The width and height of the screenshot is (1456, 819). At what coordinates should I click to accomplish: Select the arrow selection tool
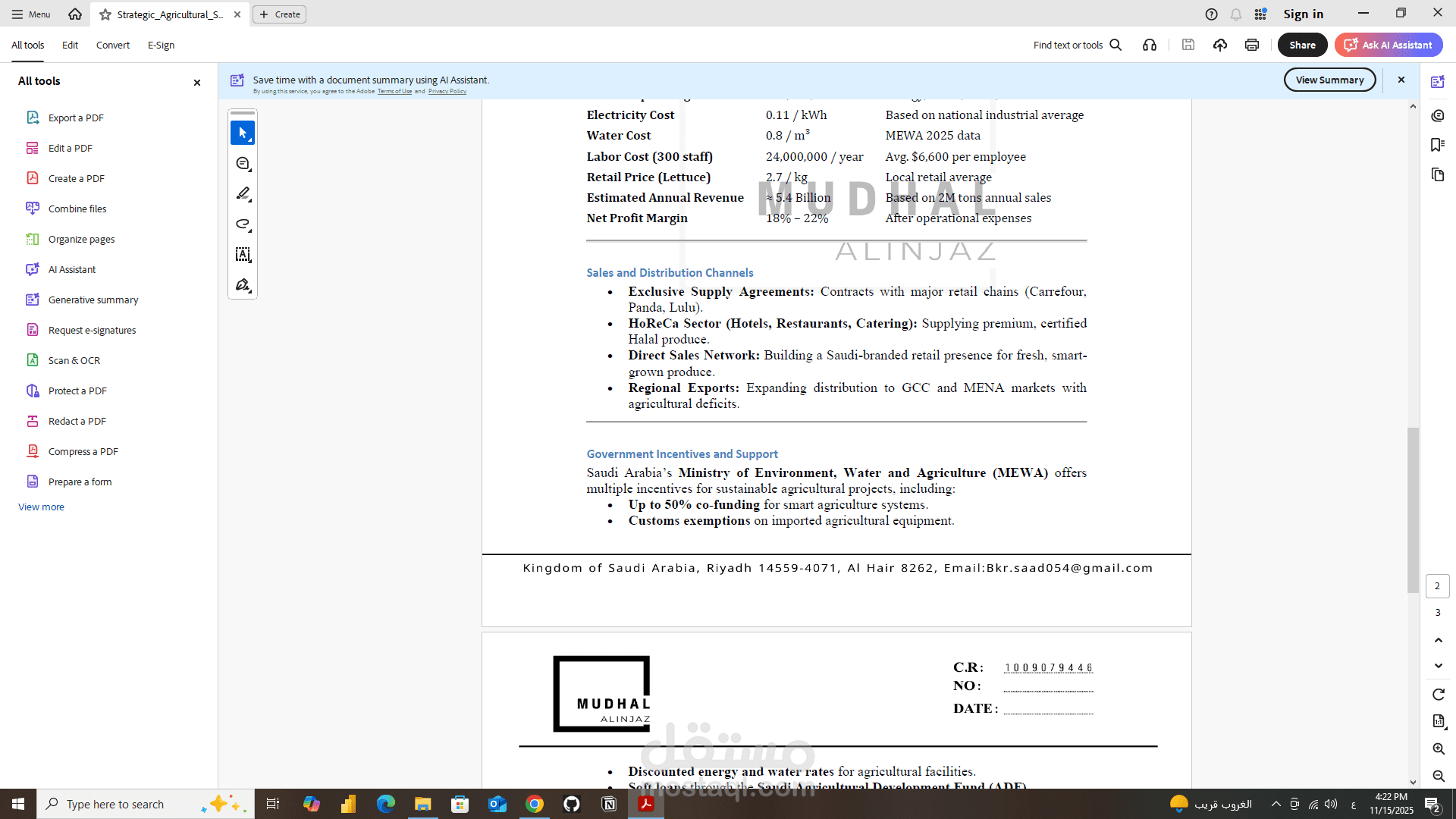pos(243,133)
